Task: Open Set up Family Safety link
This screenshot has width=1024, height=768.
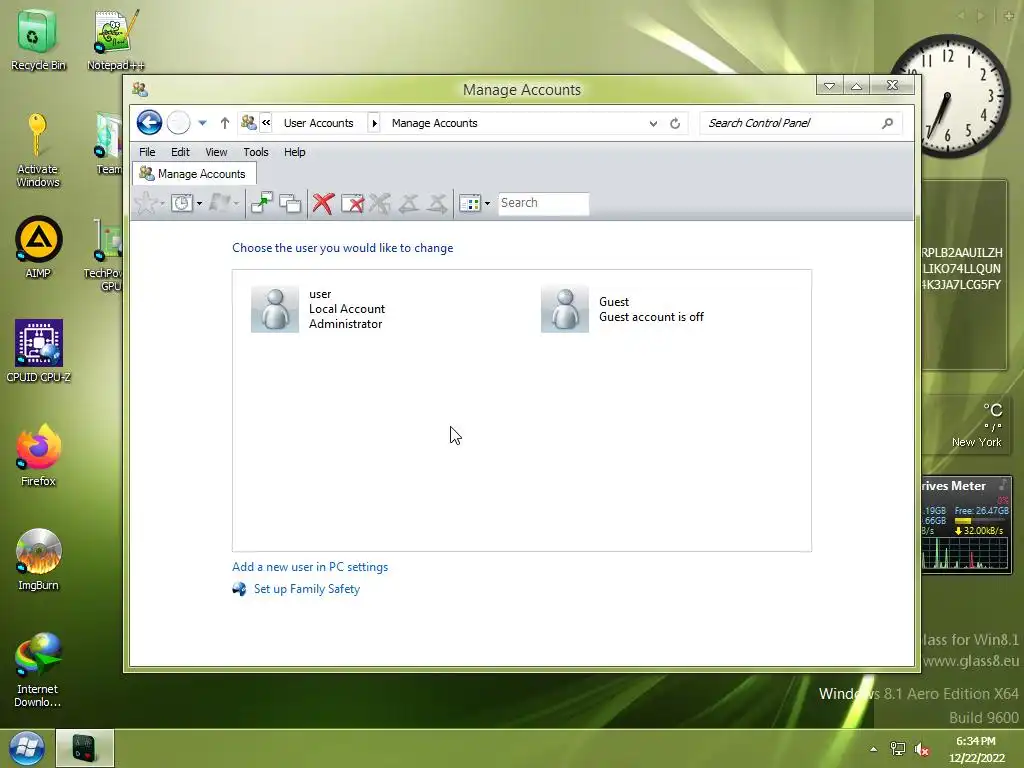Action: [307, 589]
